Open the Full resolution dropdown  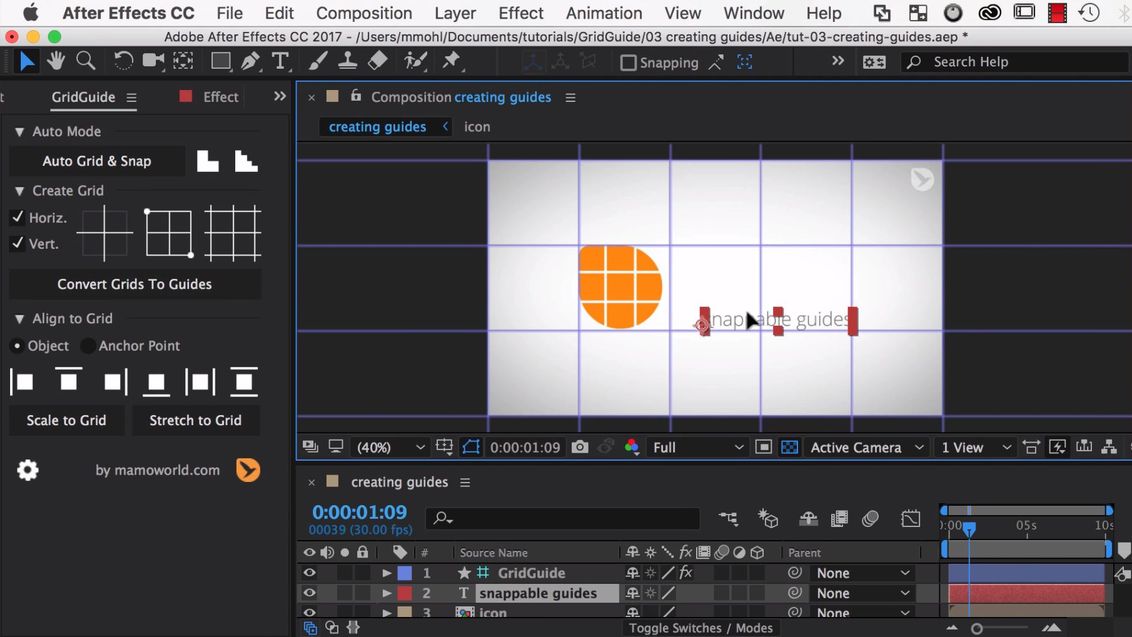pos(697,447)
